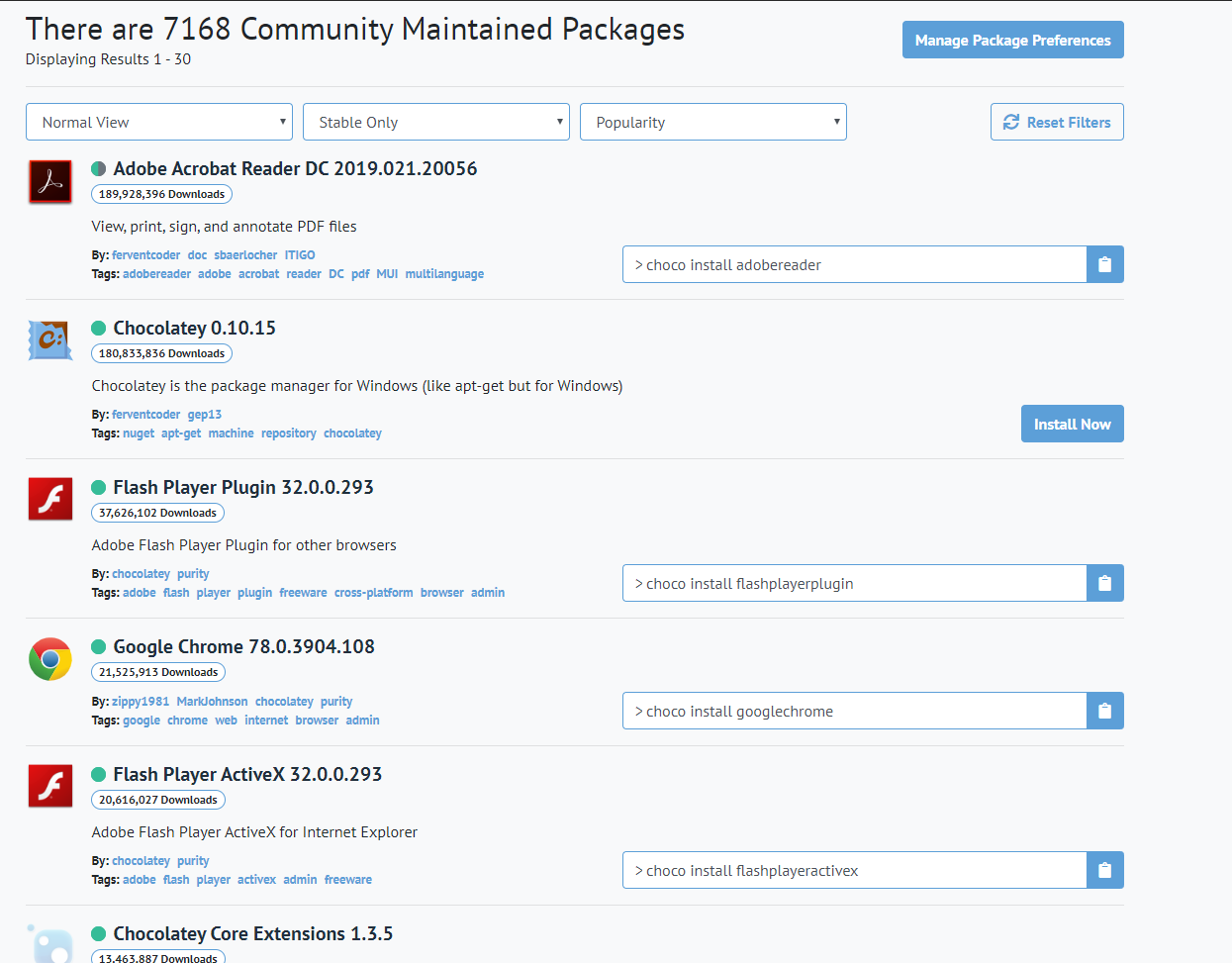Open the Normal View dropdown
Screen dimensions: 1232x963
(159, 122)
